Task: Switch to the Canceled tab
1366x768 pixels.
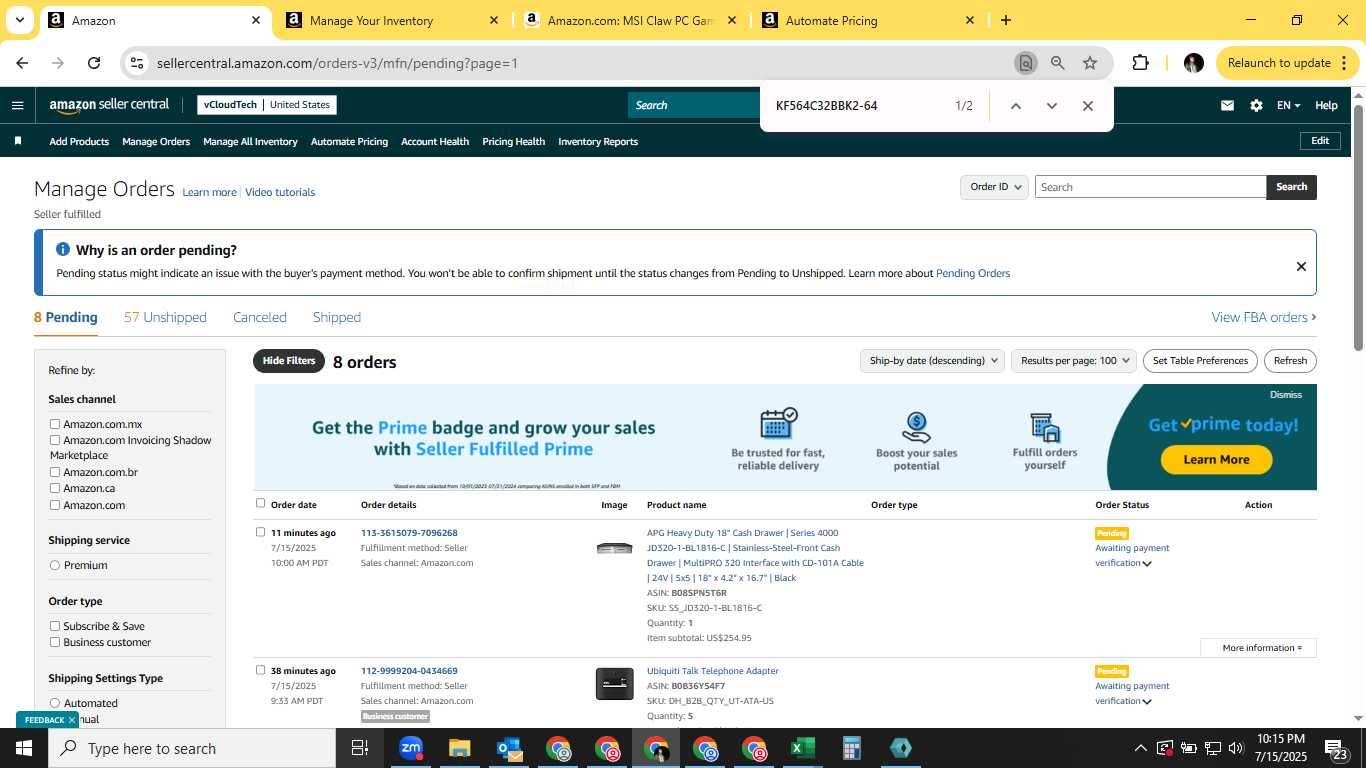Action: coord(260,317)
